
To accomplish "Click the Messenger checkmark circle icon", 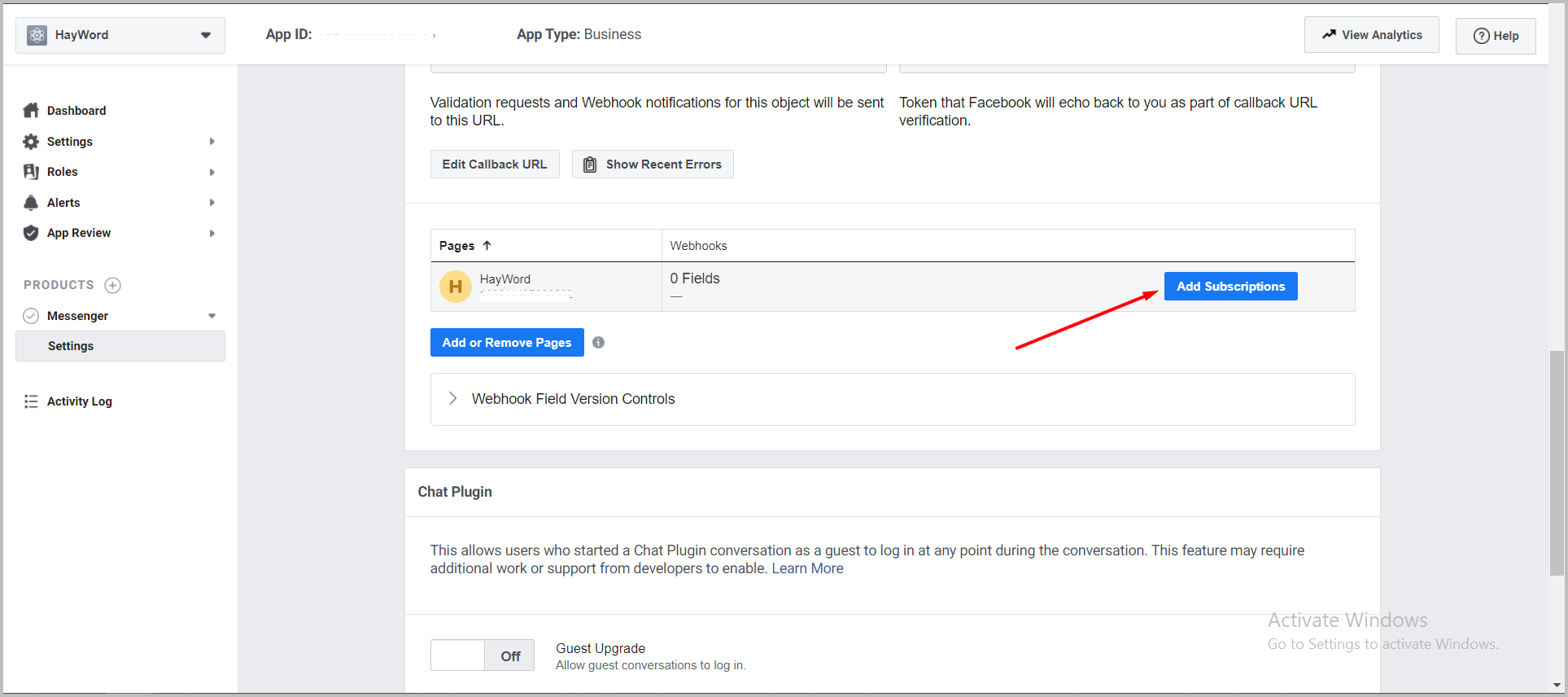I will pyautogui.click(x=31, y=316).
